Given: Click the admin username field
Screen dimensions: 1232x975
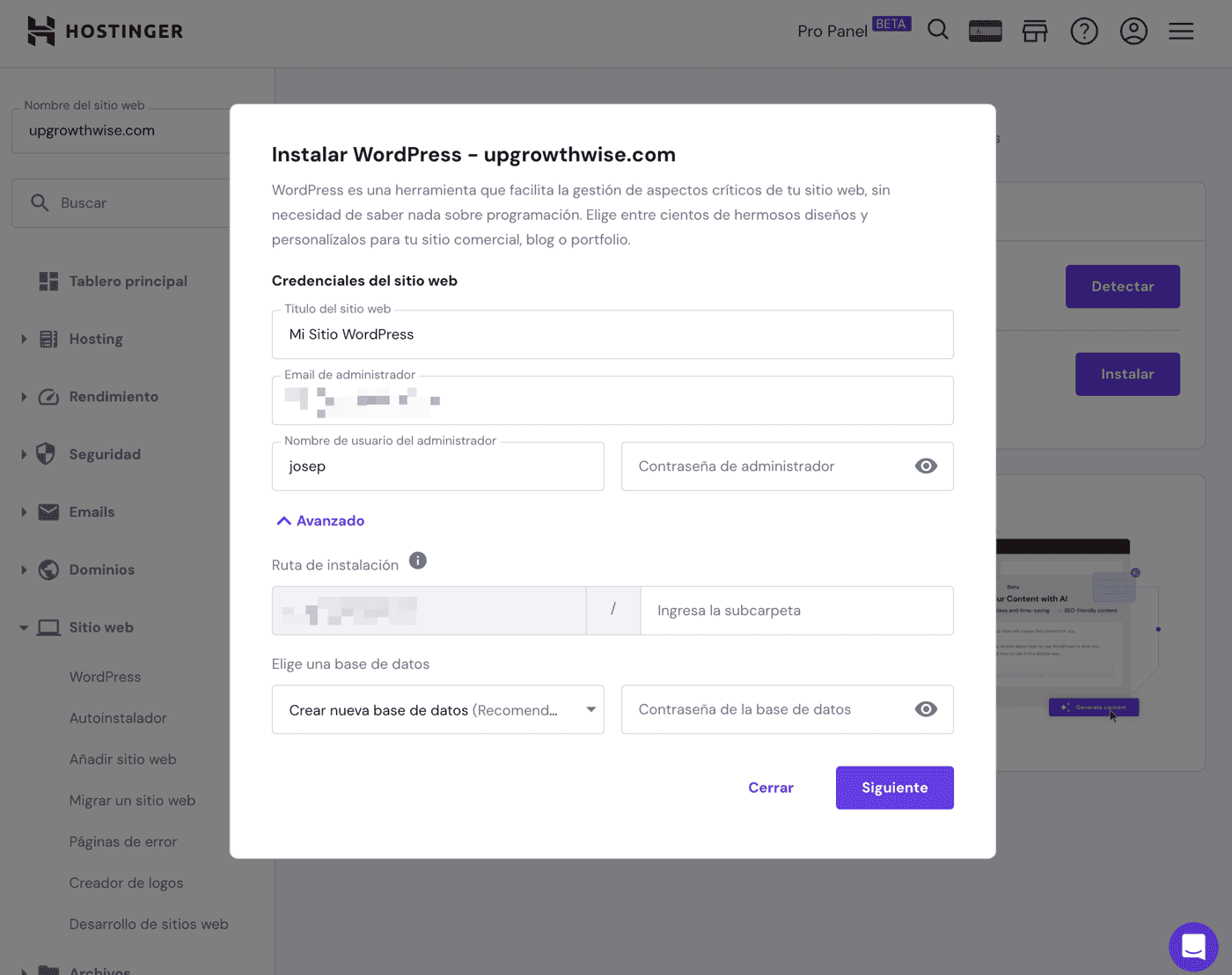Looking at the screenshot, I should [x=438, y=466].
